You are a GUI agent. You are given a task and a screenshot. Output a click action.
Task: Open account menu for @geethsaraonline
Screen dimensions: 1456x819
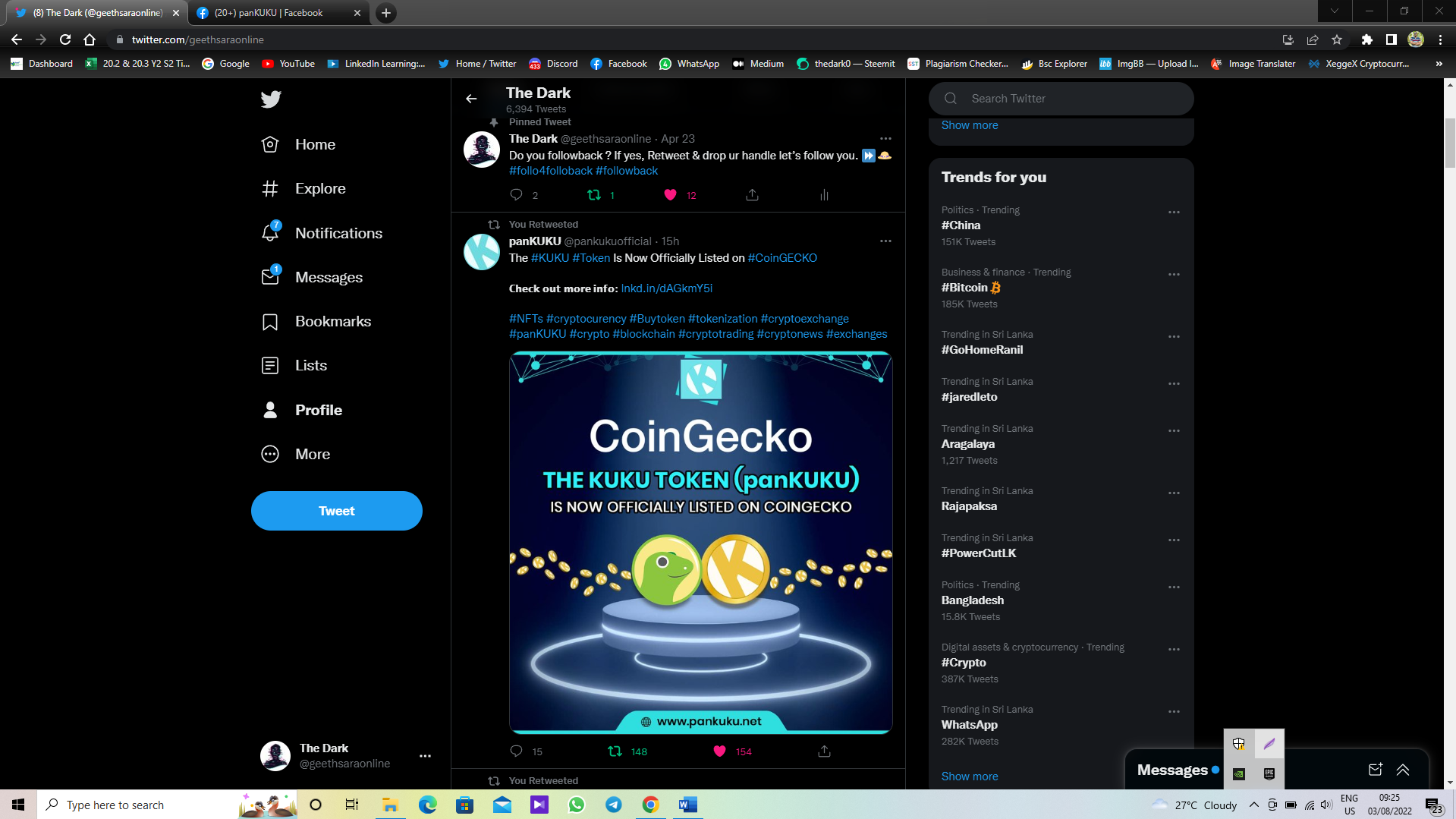(x=425, y=756)
